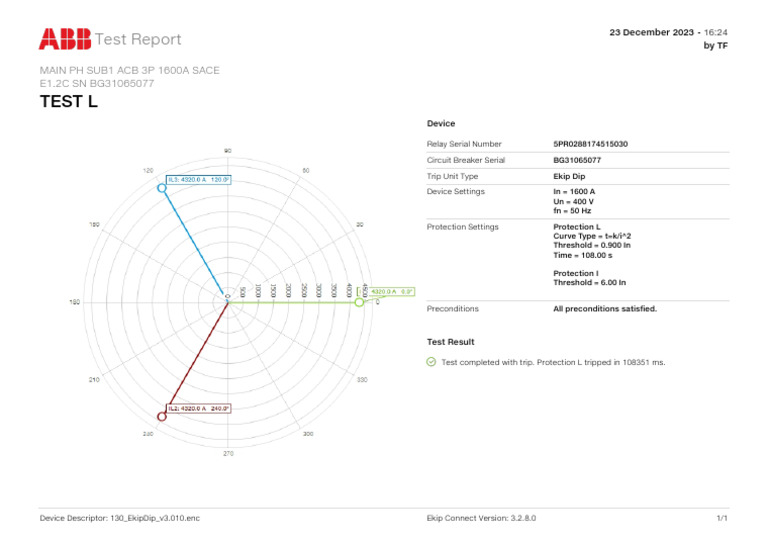Screen dimensions: 768x543
Task: Select the dark red IL2 phasor endpoint circle
Action: coord(162,415)
